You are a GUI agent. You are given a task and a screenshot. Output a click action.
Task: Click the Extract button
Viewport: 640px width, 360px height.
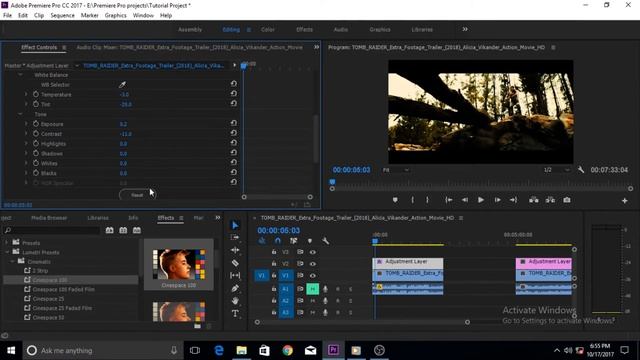point(550,200)
